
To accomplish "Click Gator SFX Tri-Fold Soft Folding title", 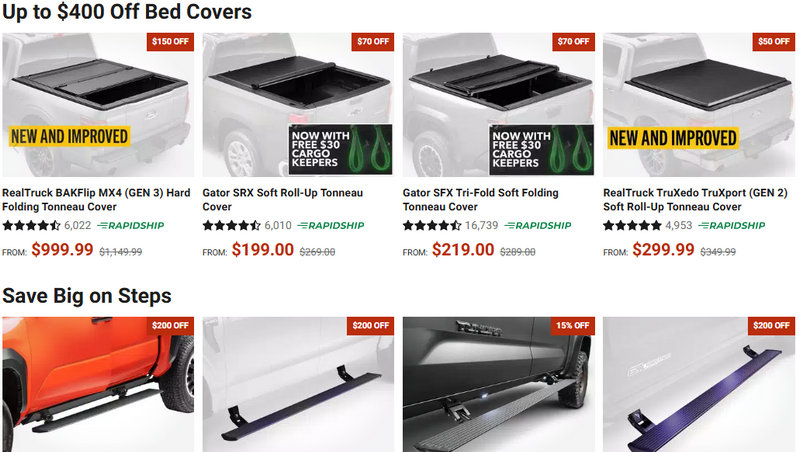I will coord(481,199).
